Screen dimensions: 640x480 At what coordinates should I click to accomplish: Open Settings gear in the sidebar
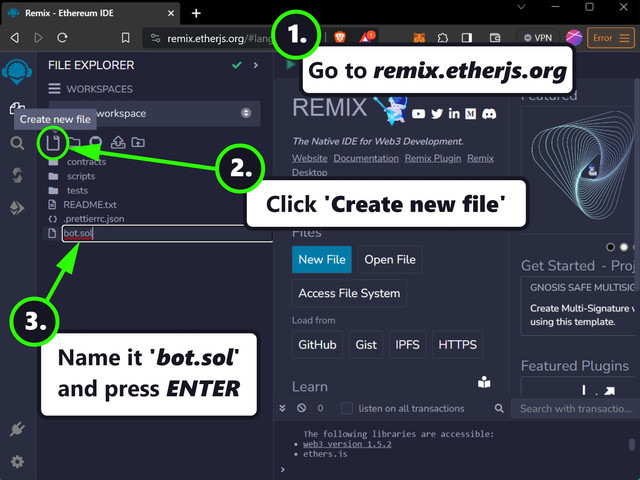click(x=17, y=462)
